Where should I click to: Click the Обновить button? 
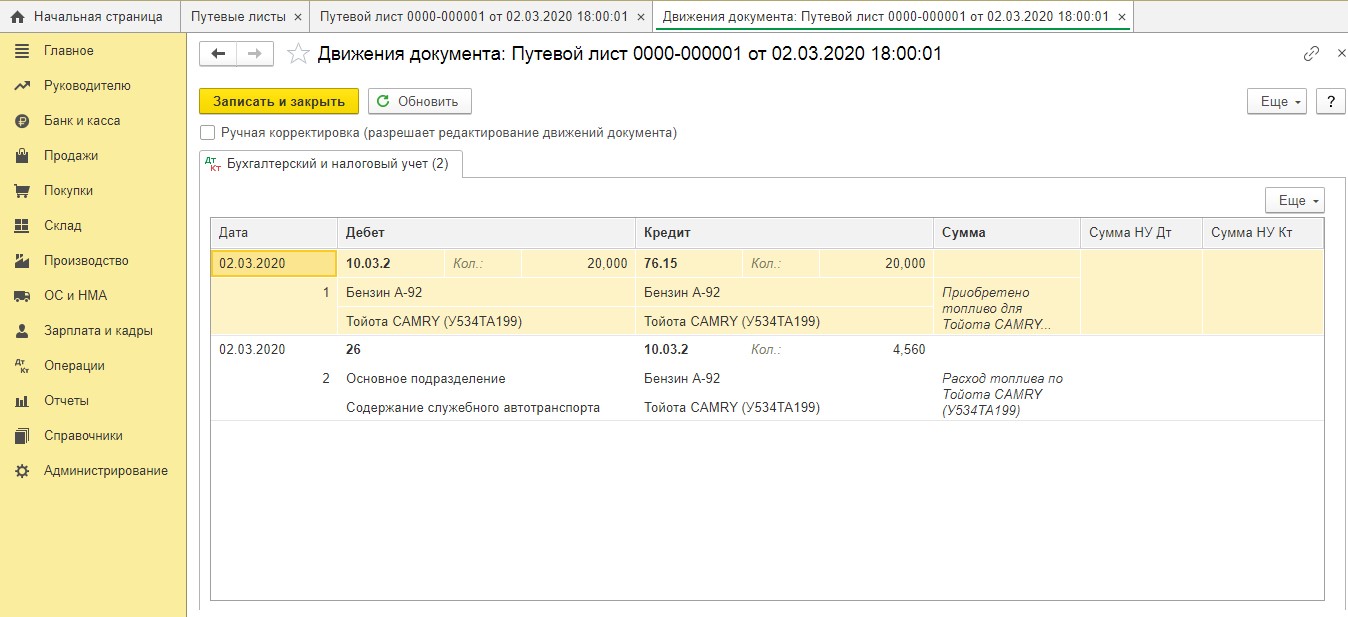coord(419,101)
